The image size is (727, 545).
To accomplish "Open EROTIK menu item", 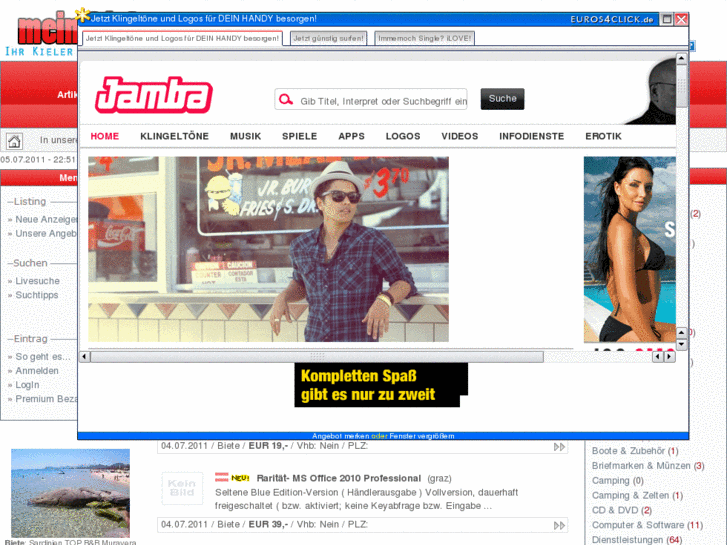I will (603, 136).
